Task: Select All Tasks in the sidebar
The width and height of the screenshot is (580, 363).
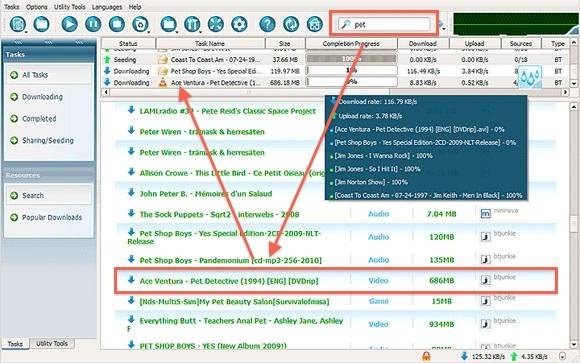Action: coord(48,75)
